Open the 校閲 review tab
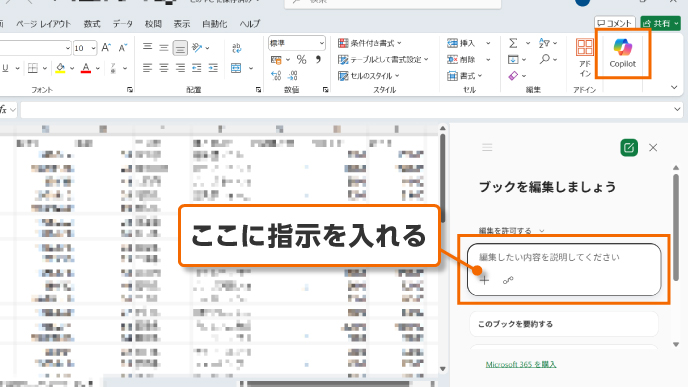 [x=153, y=24]
